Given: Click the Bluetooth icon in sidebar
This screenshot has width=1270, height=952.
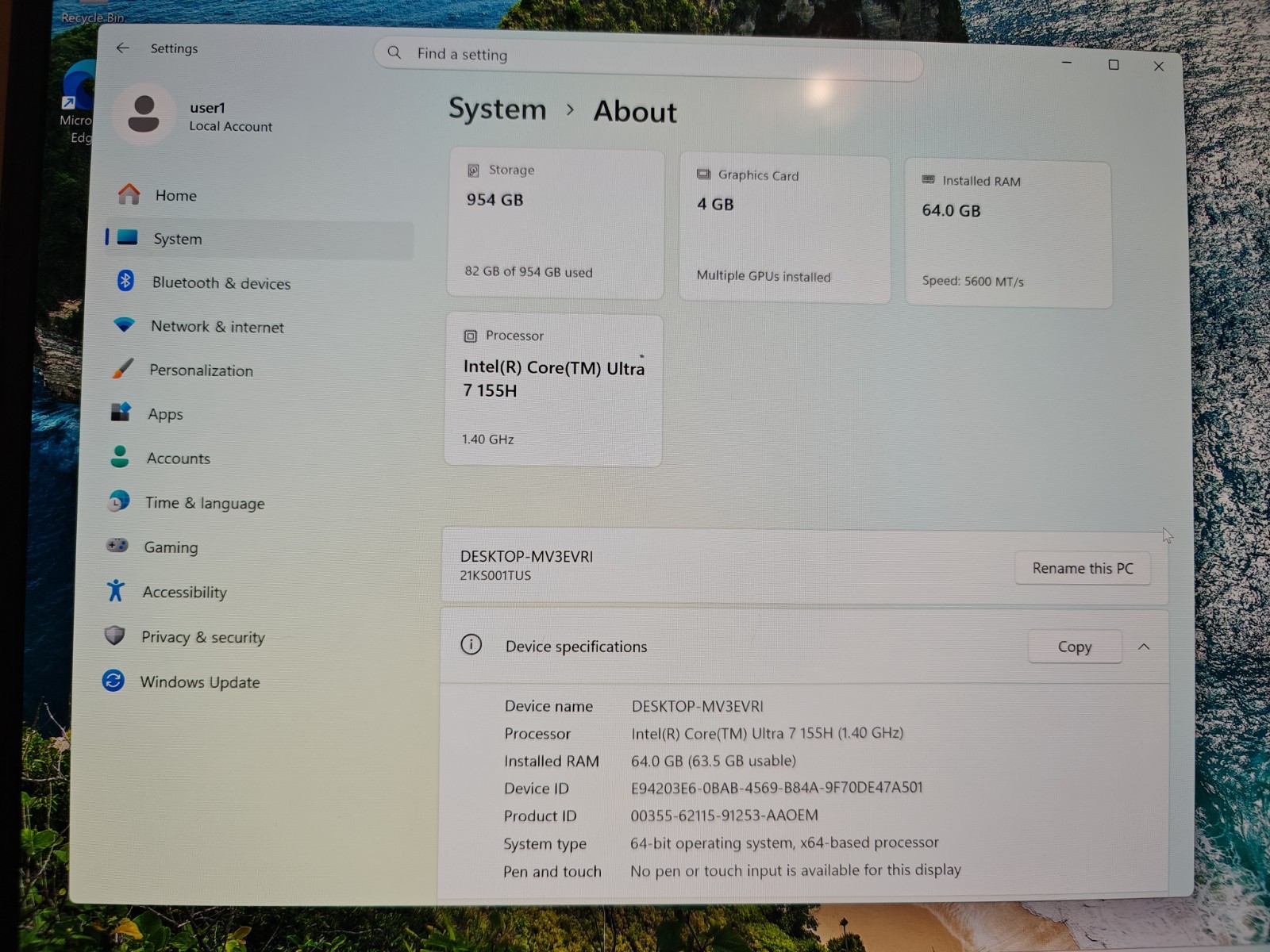Looking at the screenshot, I should (x=125, y=281).
